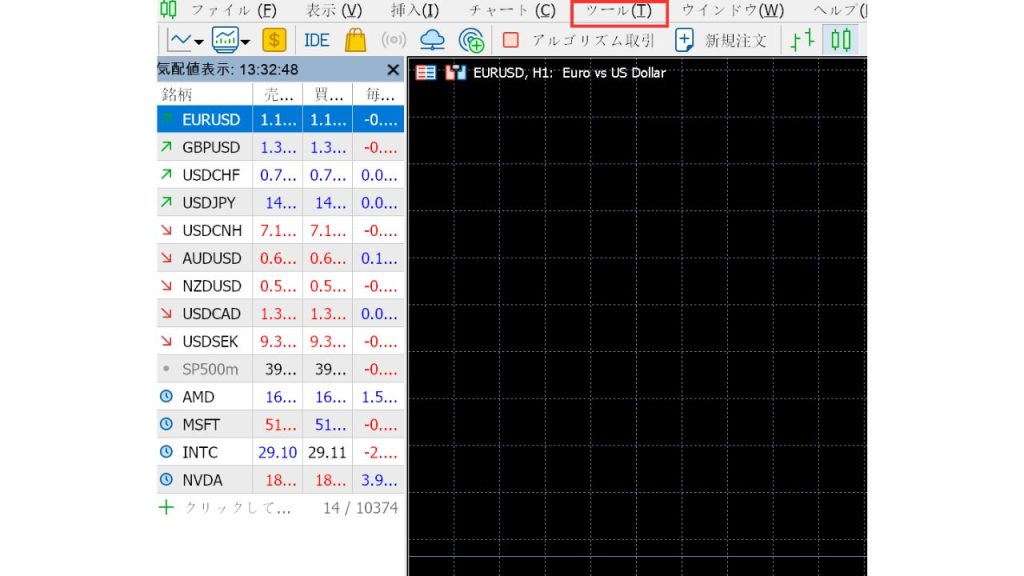Open the chart type dropdown arrow
The height and width of the screenshot is (576, 1024).
pos(197,43)
